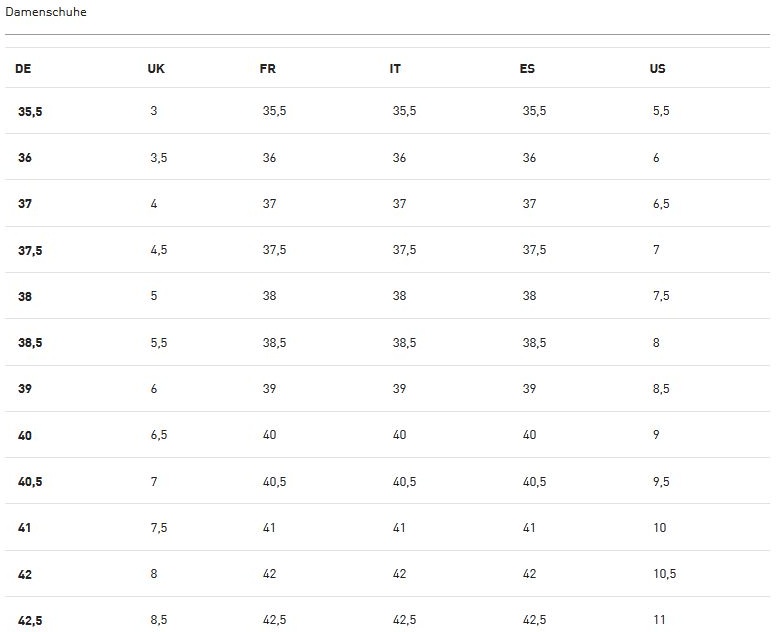Click DE size 42,5 row label
The image size is (776, 632).
pyautogui.click(x=30, y=621)
